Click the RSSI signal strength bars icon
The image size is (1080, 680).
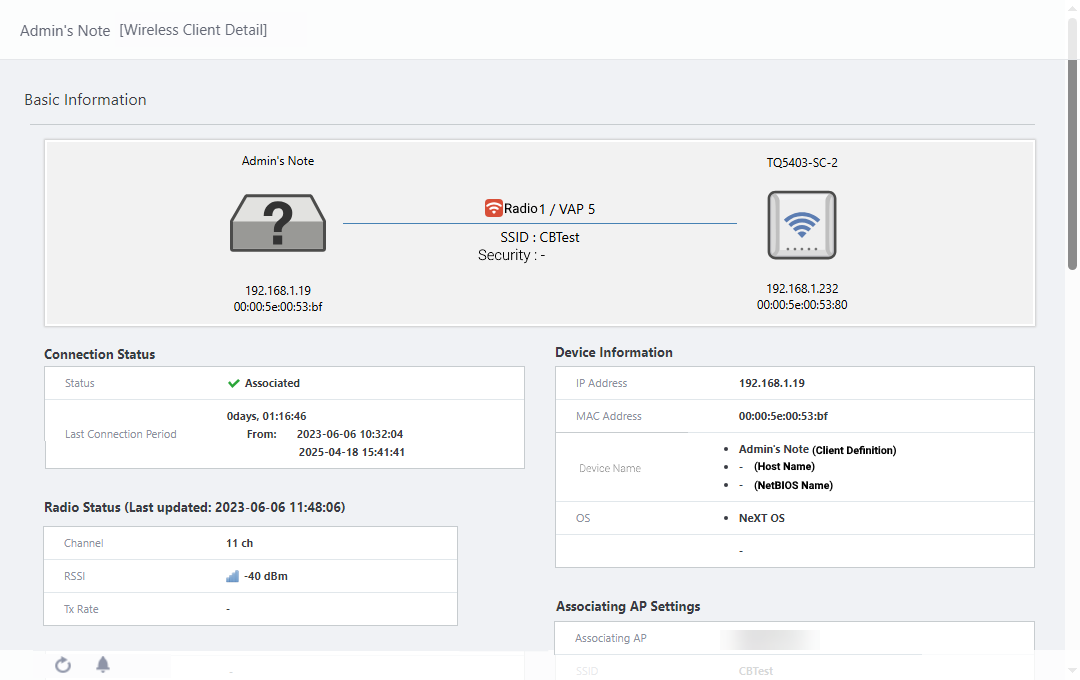233,576
